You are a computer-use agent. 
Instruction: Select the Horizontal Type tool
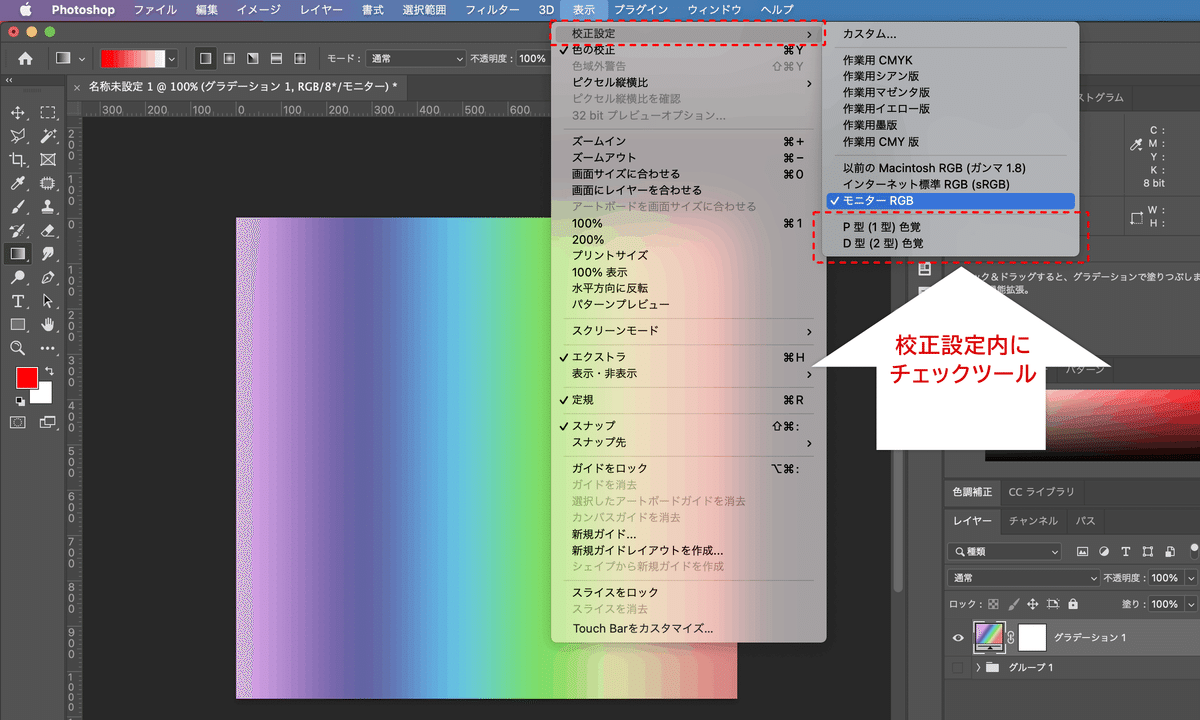pyautogui.click(x=18, y=301)
